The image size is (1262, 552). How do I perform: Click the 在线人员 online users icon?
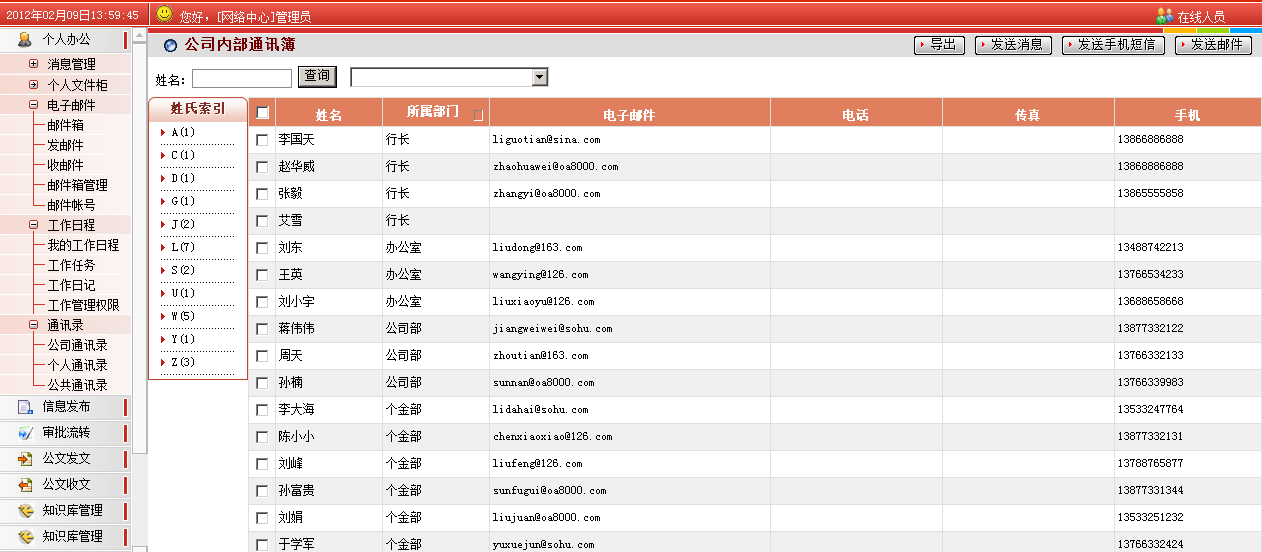[x=1164, y=16]
